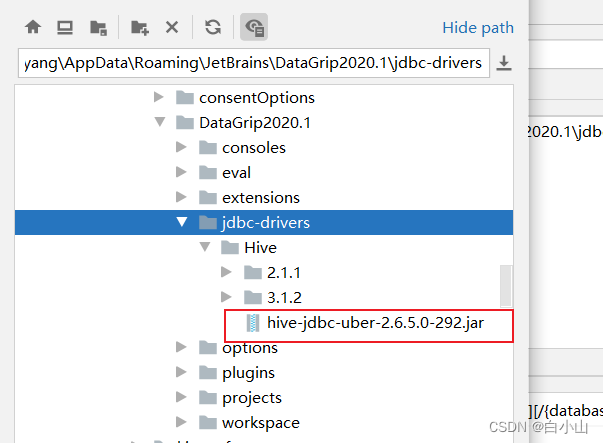
Task: Select the options folder row
Action: click(264, 348)
